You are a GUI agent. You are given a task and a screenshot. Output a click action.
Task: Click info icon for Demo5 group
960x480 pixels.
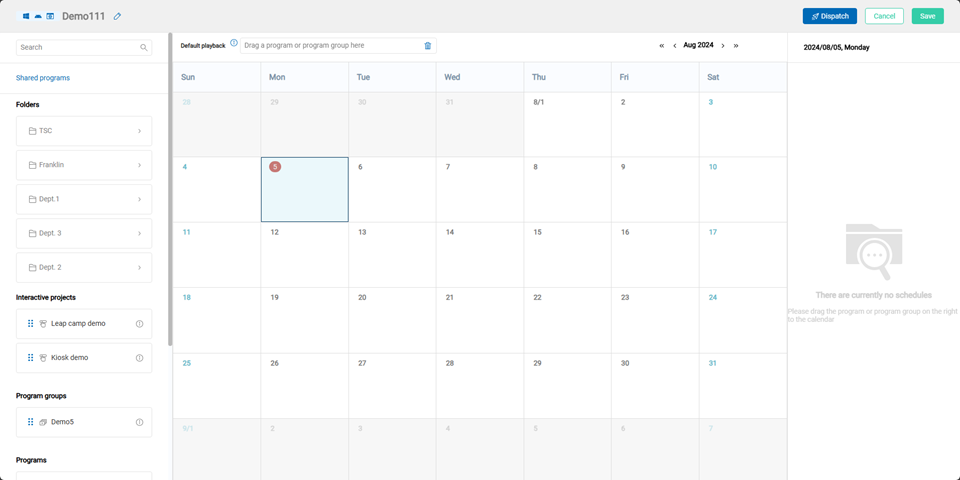(139, 422)
